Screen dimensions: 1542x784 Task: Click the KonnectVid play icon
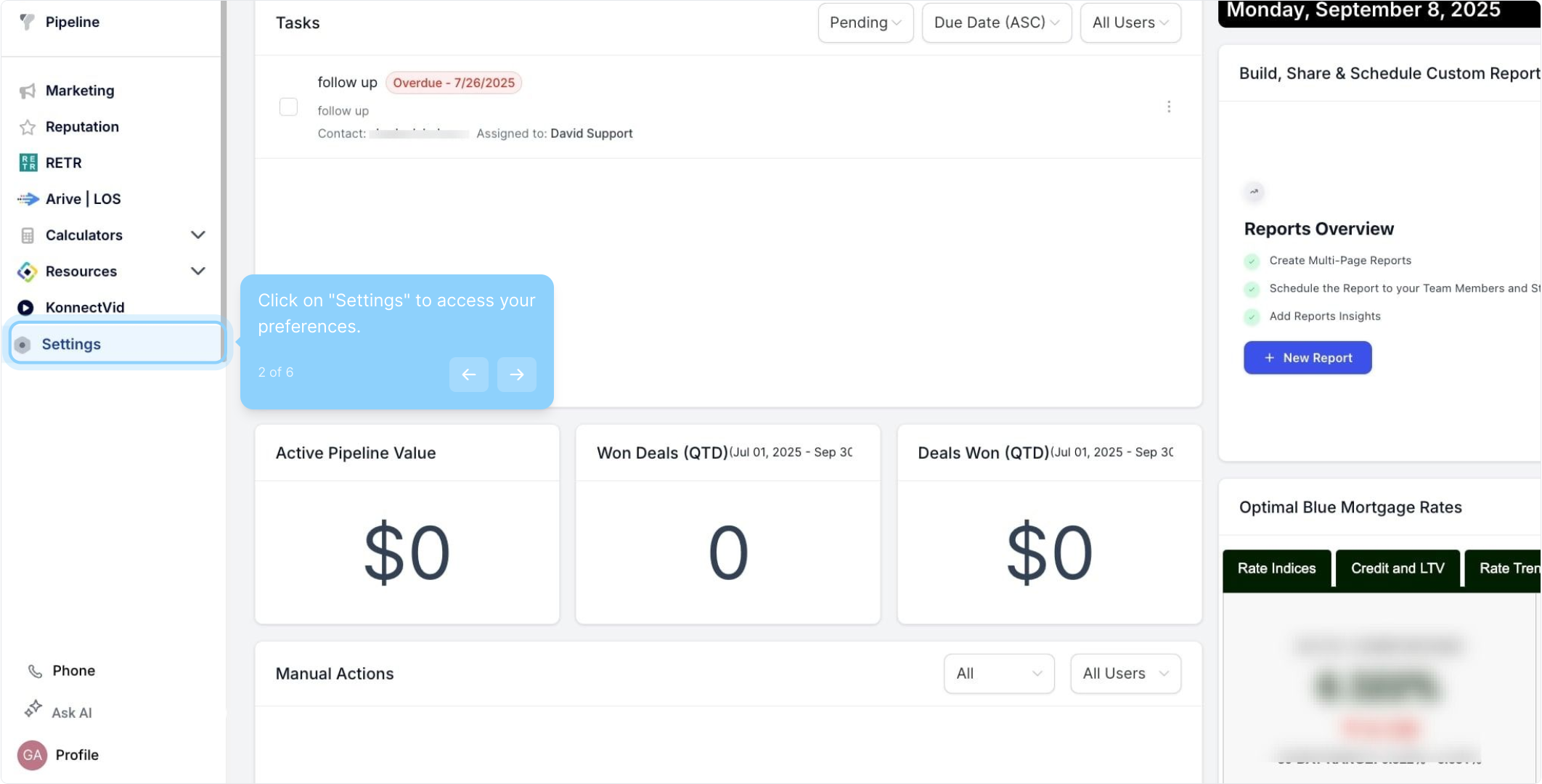coord(26,308)
